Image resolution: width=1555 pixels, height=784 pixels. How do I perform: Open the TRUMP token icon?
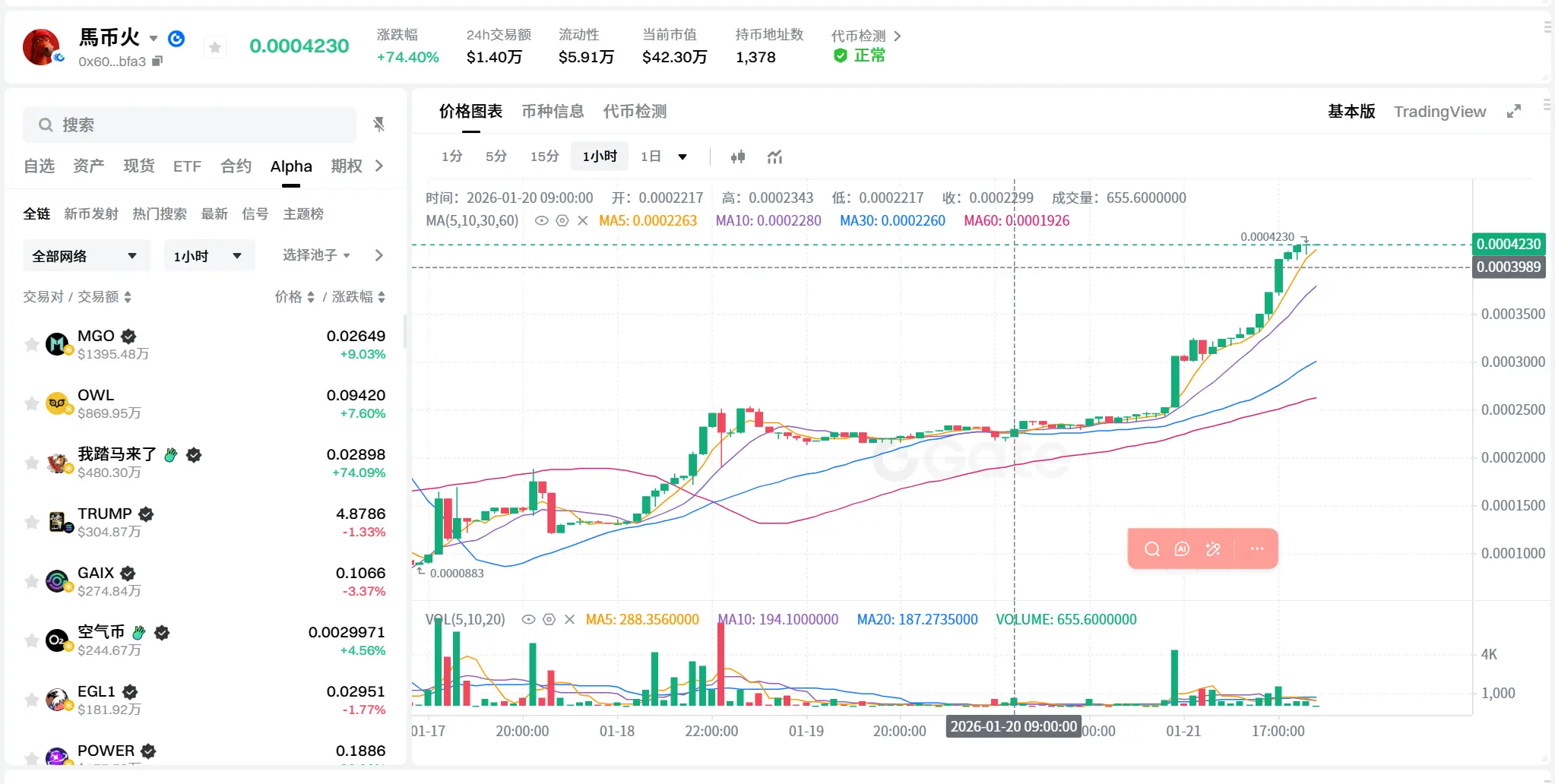[58, 523]
